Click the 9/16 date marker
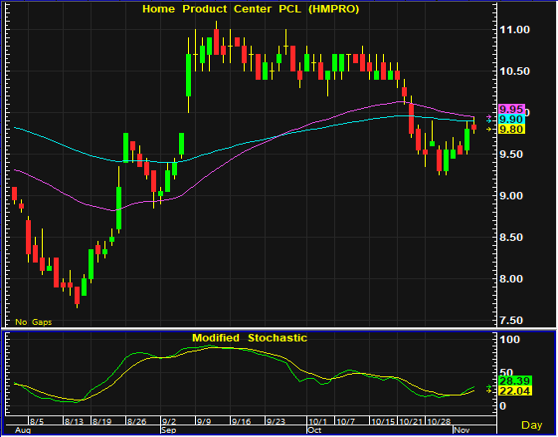Image resolution: width=558 pixels, height=437 pixels. (x=241, y=422)
